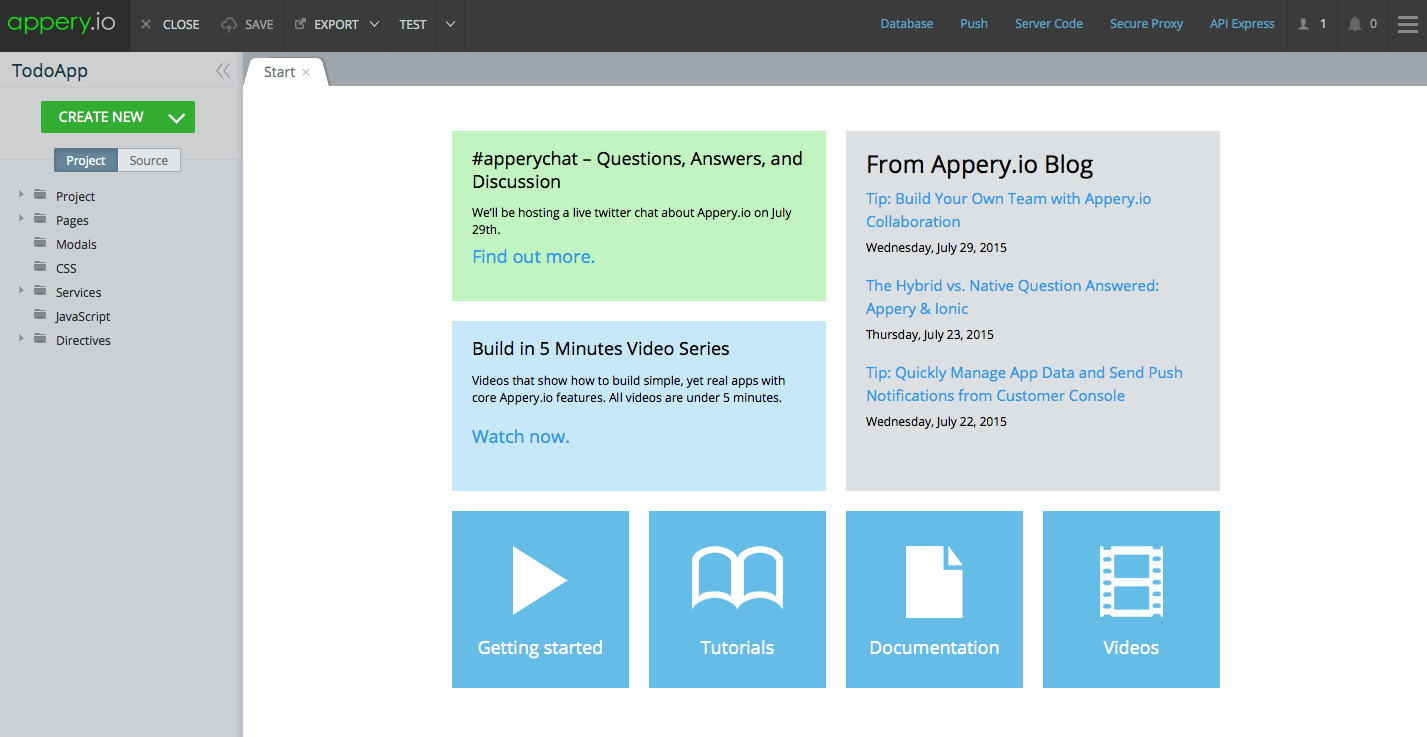The image size is (1427, 737).
Task: Close the Start tab
Action: (306, 72)
